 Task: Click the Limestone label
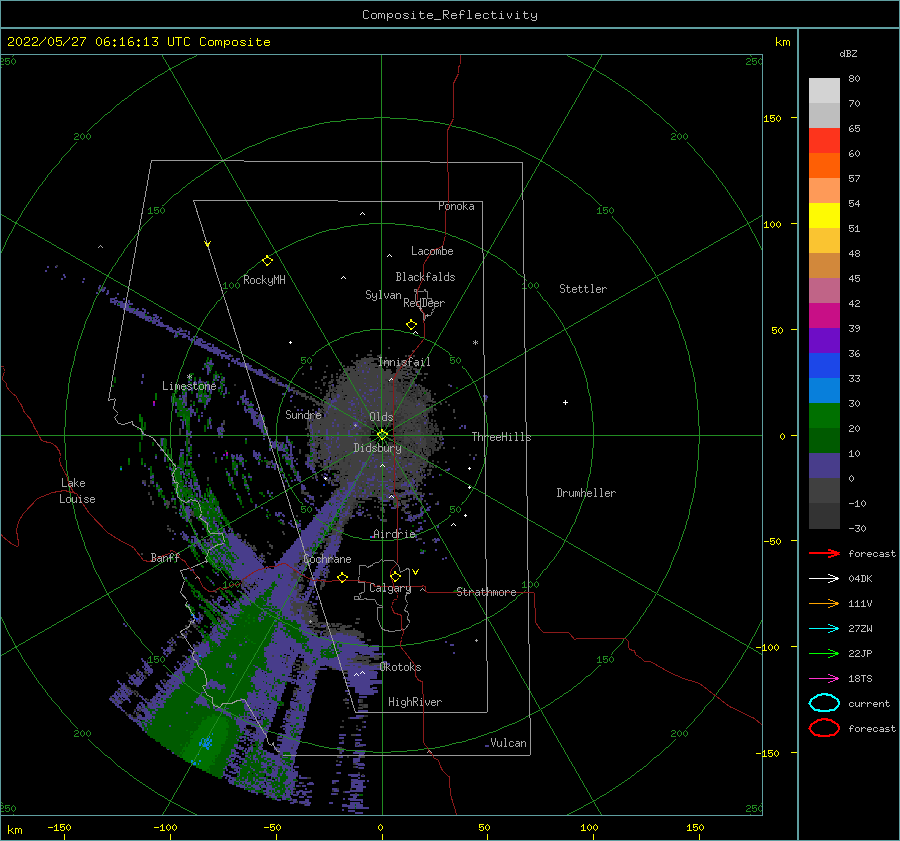pos(189,386)
